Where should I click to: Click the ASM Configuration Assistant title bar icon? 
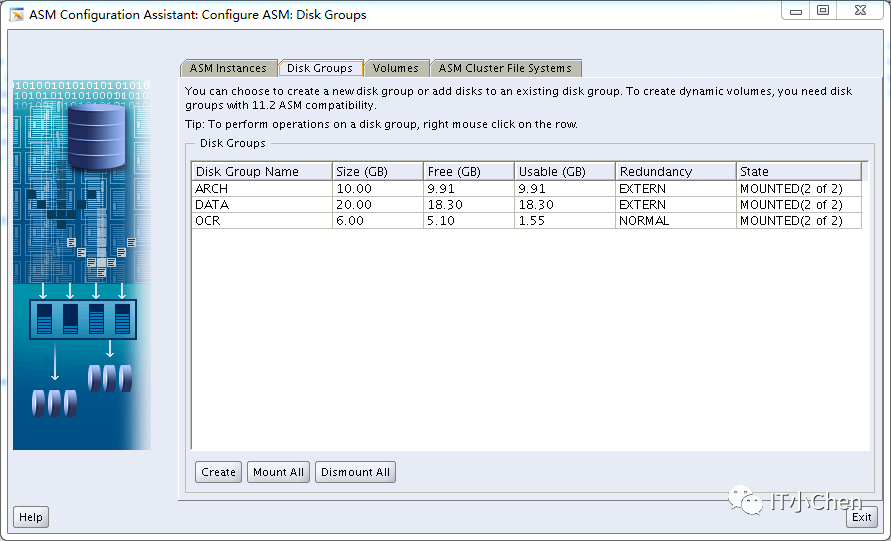coord(16,14)
